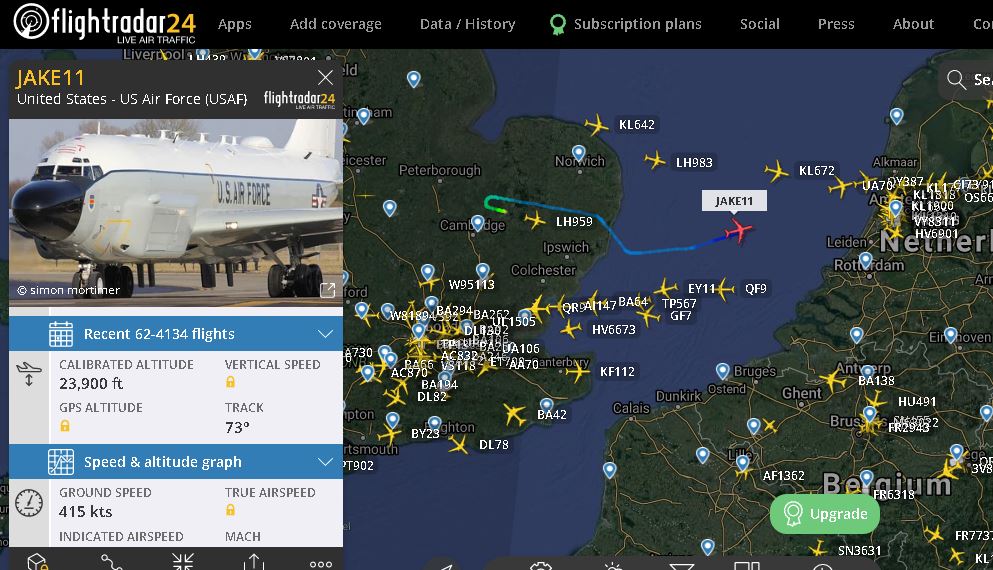Select the SN3631 aircraft icon

(819, 548)
